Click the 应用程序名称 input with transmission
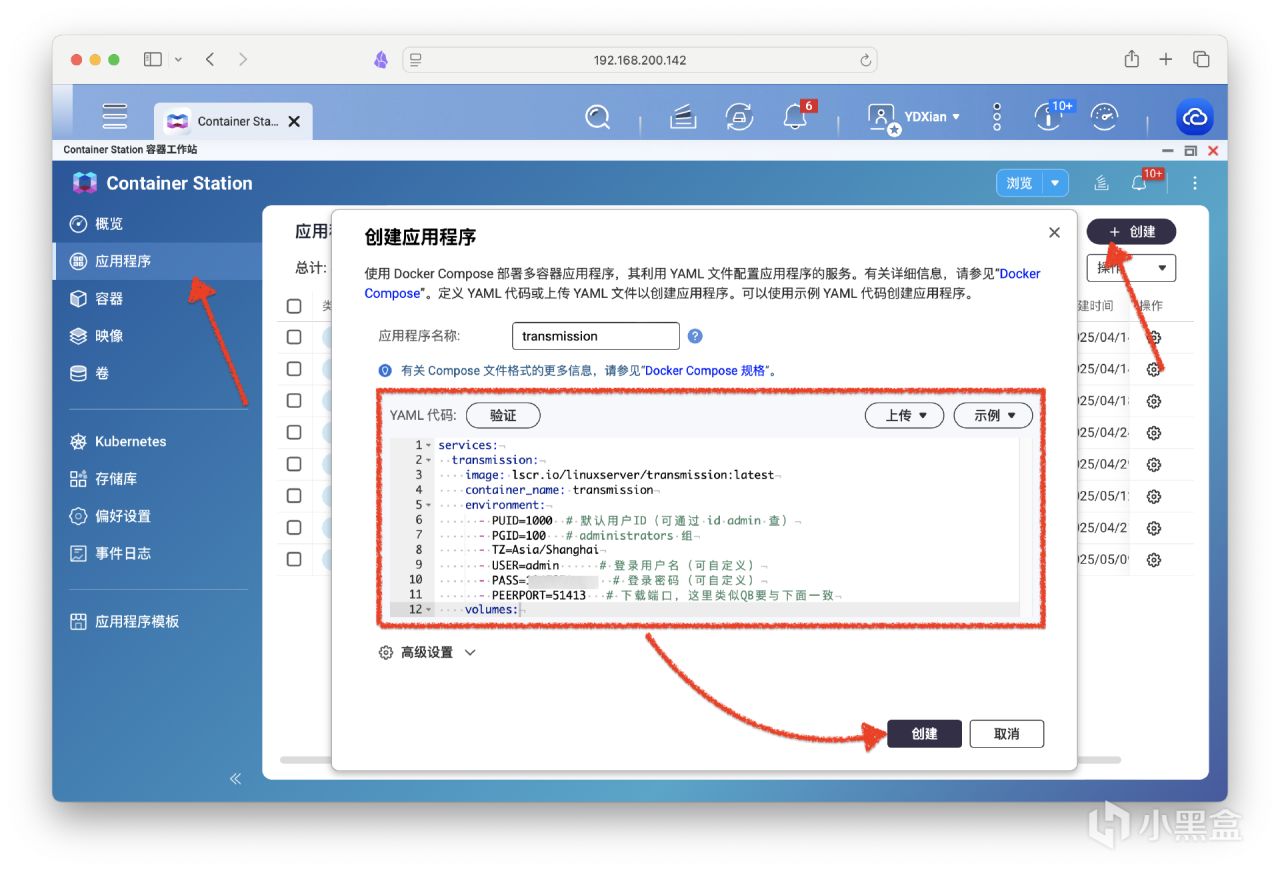Viewport: 1280px width, 871px height. (595, 336)
